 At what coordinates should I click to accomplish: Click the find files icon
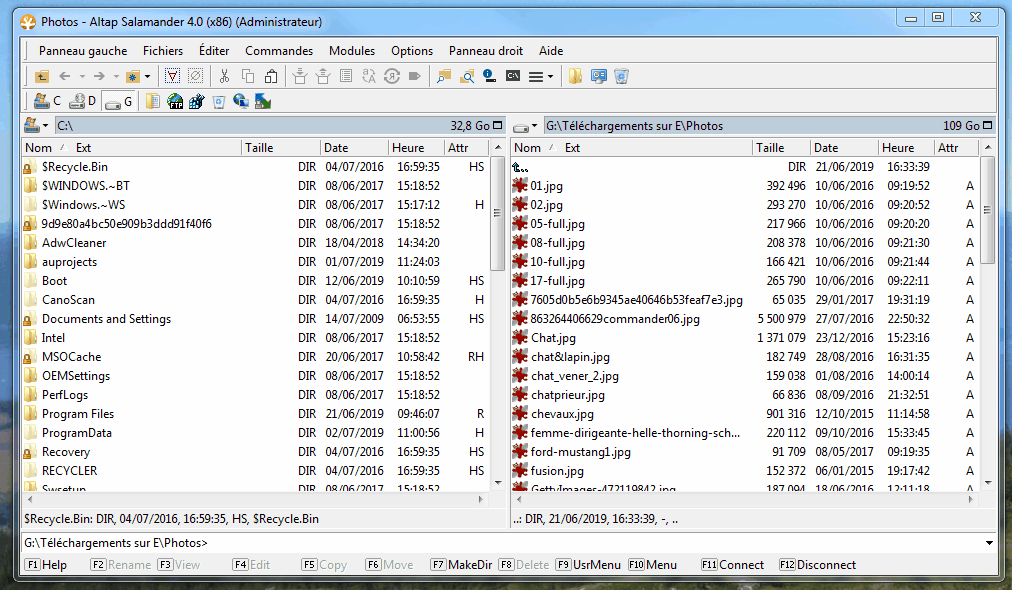[x=467, y=76]
